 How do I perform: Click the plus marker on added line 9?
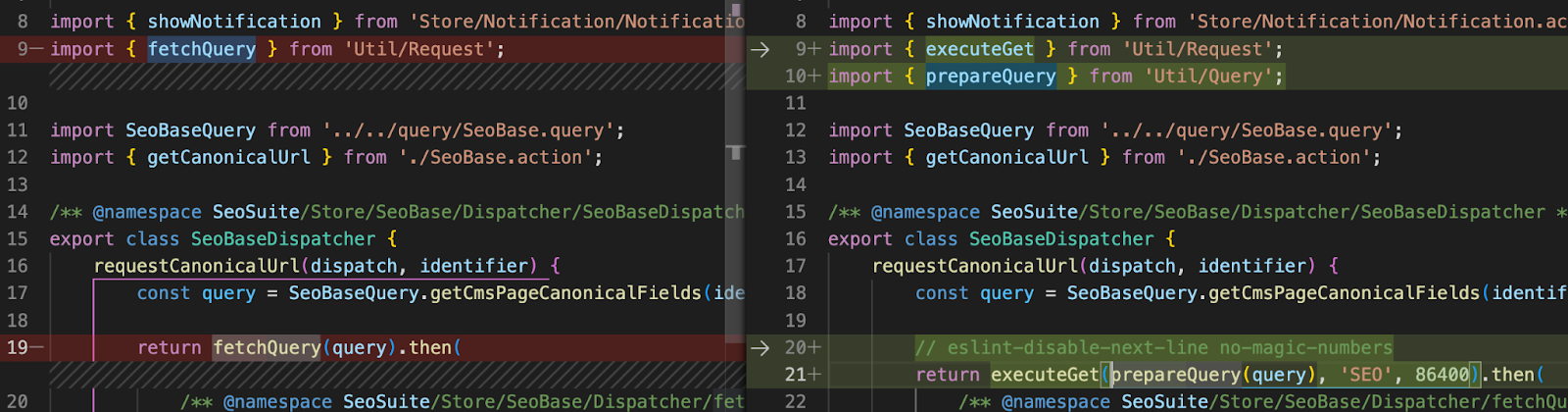[x=815, y=49]
